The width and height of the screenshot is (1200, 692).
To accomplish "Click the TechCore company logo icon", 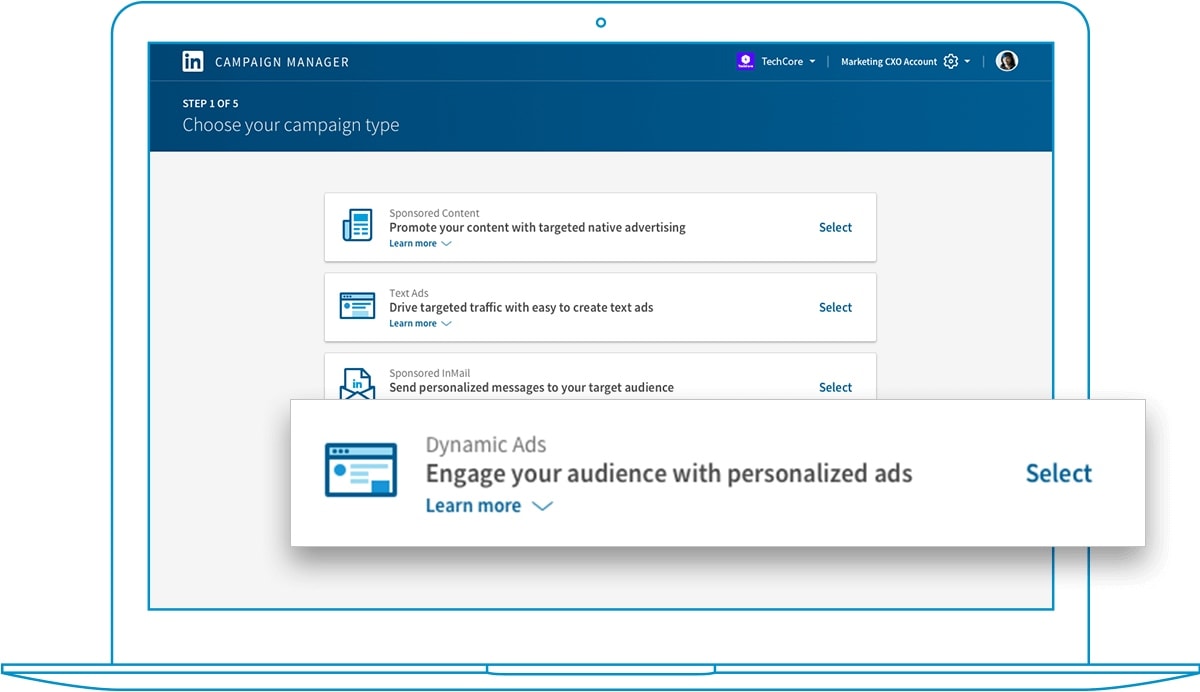I will (x=745, y=61).
